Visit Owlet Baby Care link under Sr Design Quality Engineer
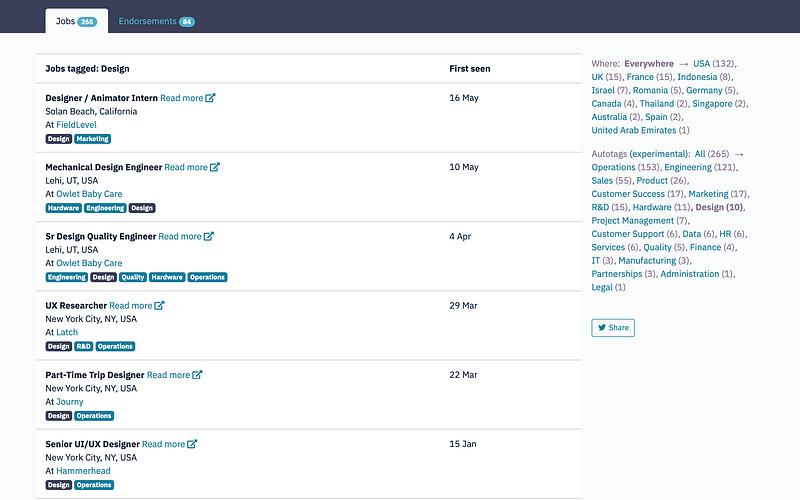Screen dimensions: 800x500 pos(89,263)
